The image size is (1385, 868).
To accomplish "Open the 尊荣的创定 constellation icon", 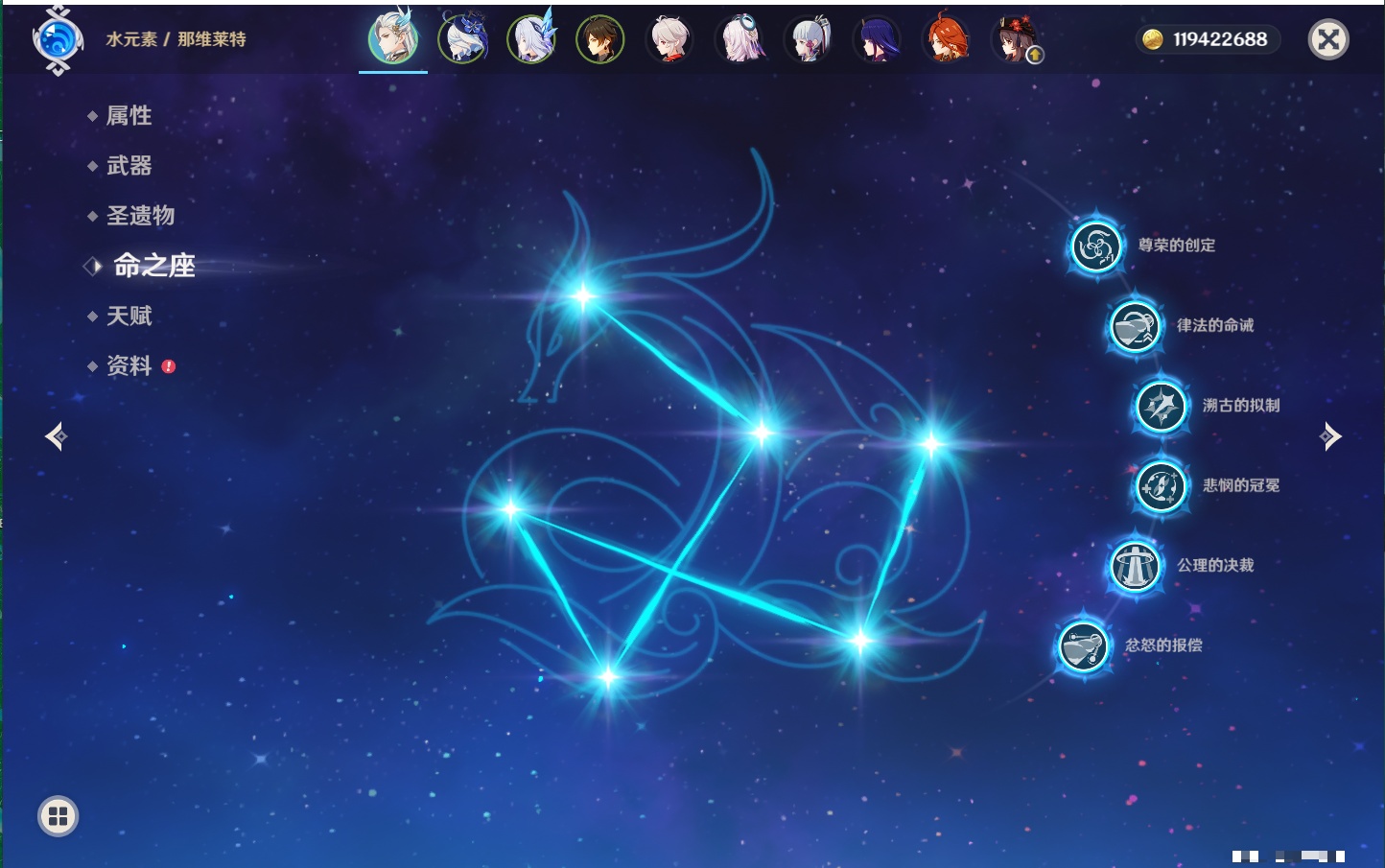I will click(1095, 246).
